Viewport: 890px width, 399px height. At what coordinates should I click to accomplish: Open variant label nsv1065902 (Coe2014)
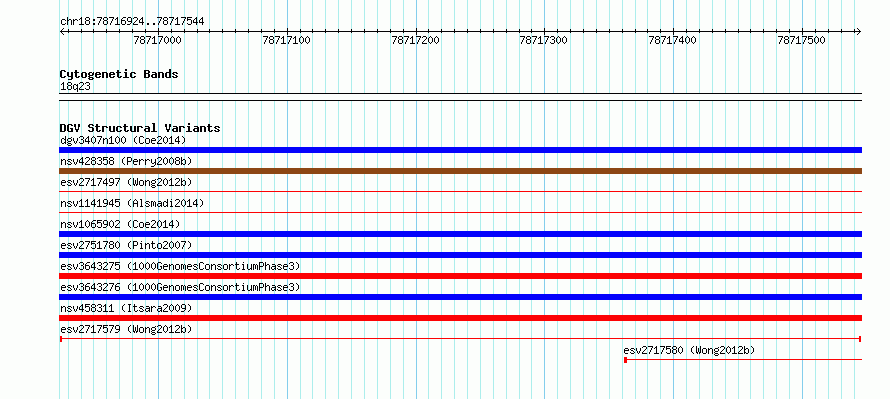(120, 224)
